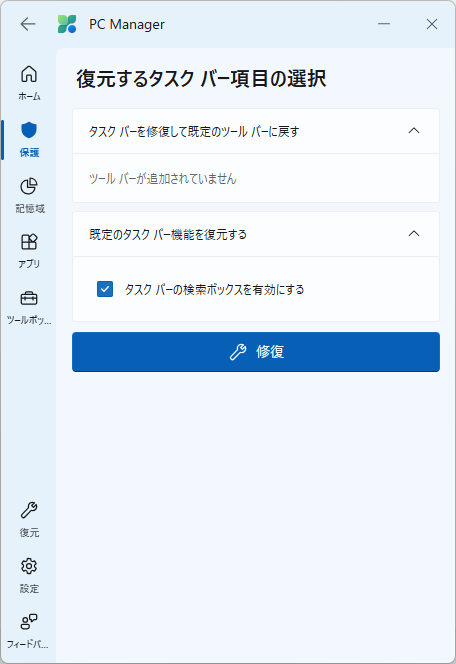Open the ホーム home sidebar item
Screen dimensions: 456x664
29,83
